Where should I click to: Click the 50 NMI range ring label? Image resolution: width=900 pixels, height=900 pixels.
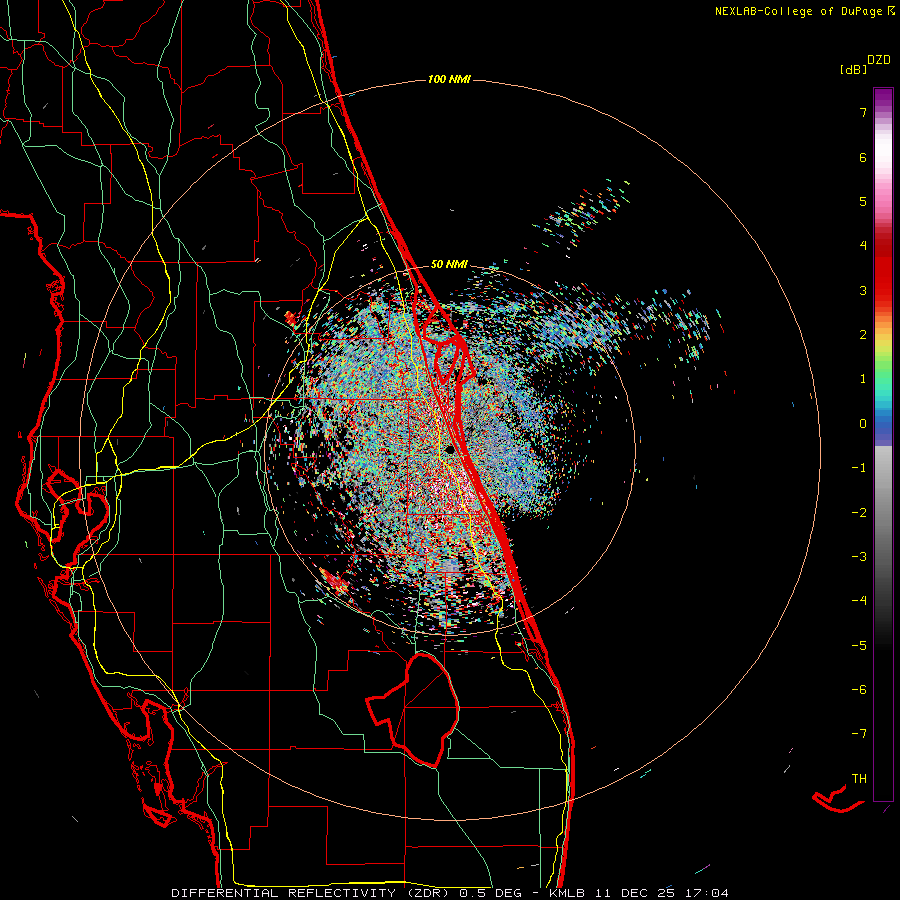tap(449, 264)
